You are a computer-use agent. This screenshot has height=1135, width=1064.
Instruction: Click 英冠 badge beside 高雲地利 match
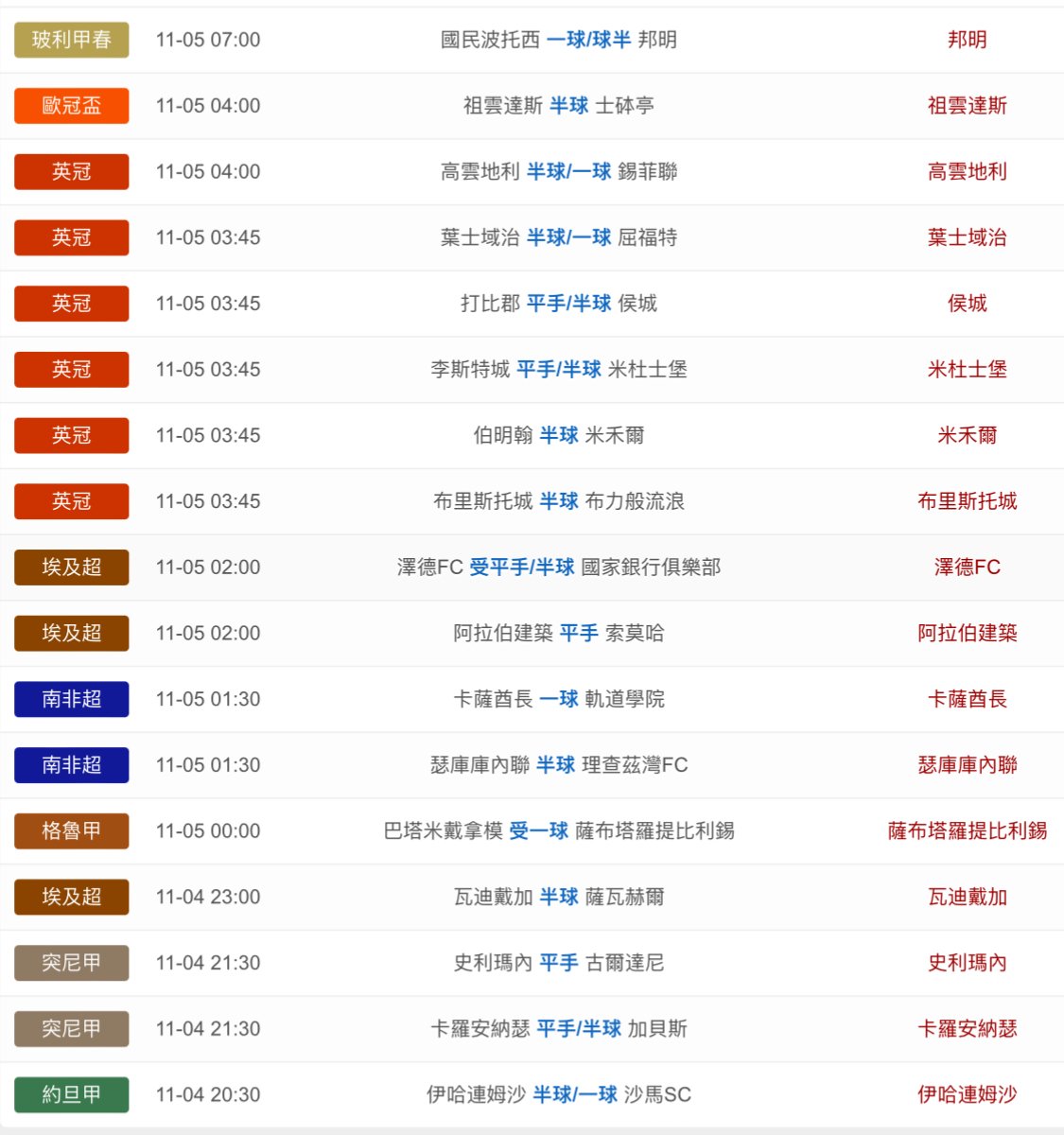[71, 172]
